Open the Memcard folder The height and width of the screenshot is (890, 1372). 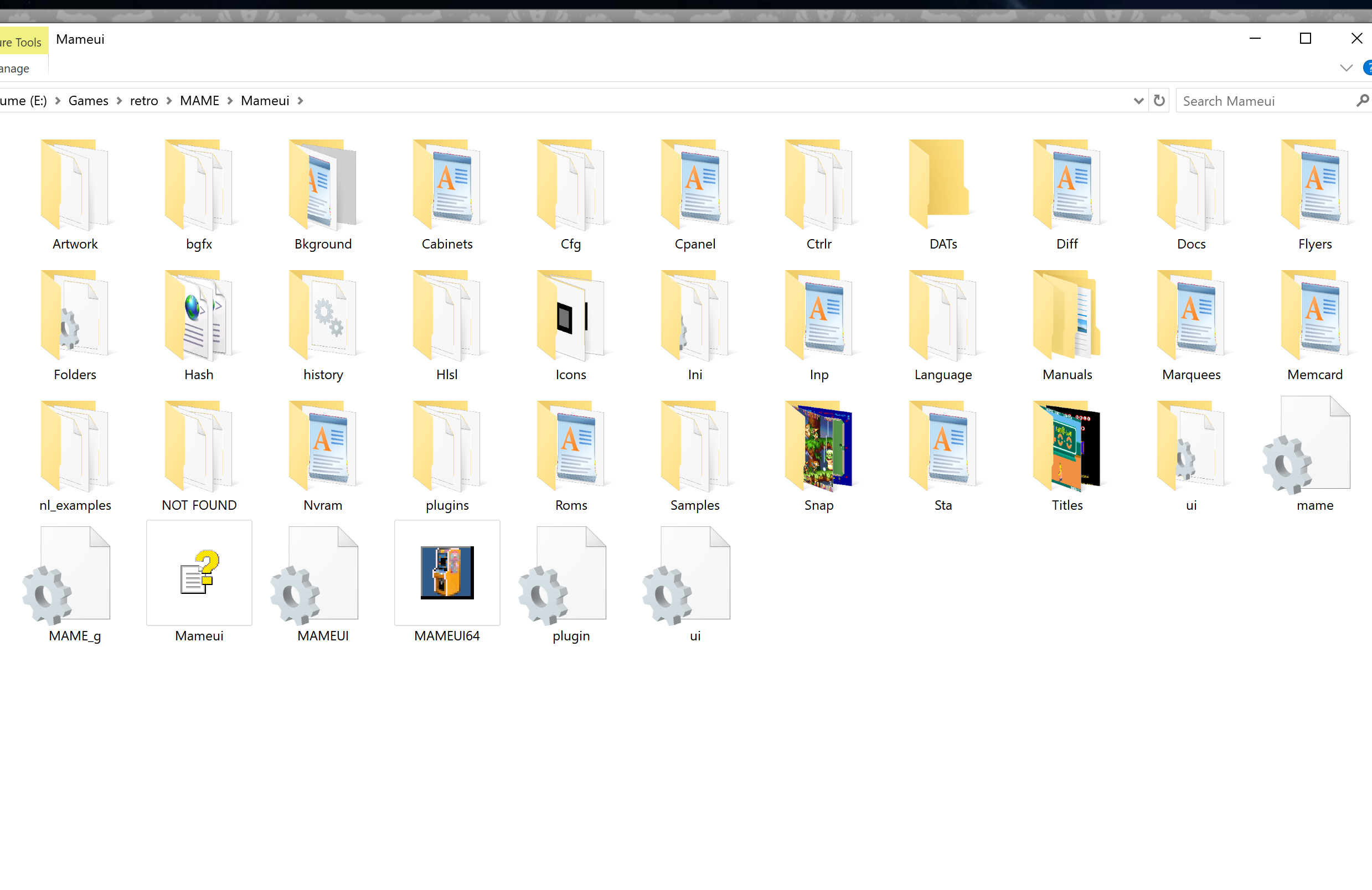(x=1315, y=325)
